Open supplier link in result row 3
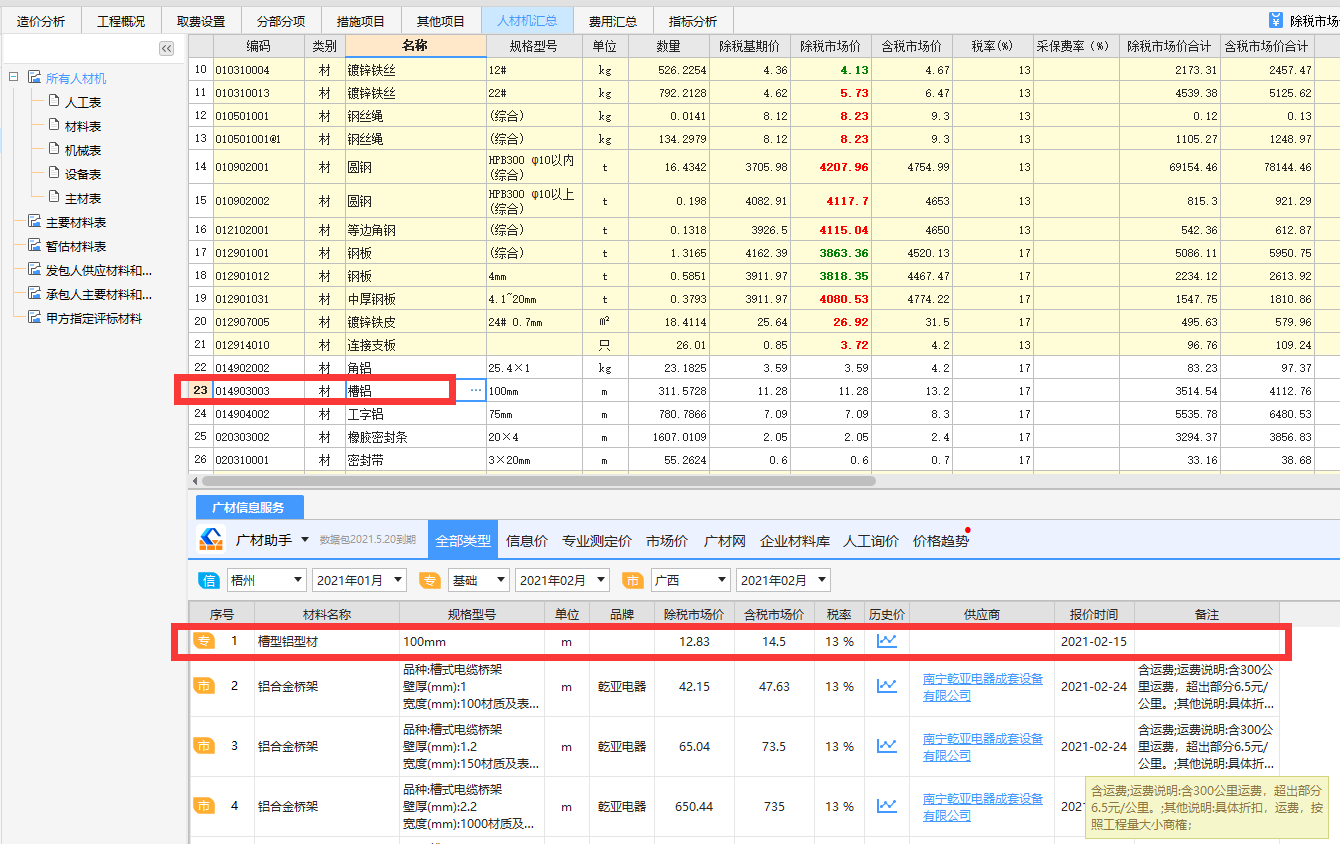 click(x=983, y=747)
